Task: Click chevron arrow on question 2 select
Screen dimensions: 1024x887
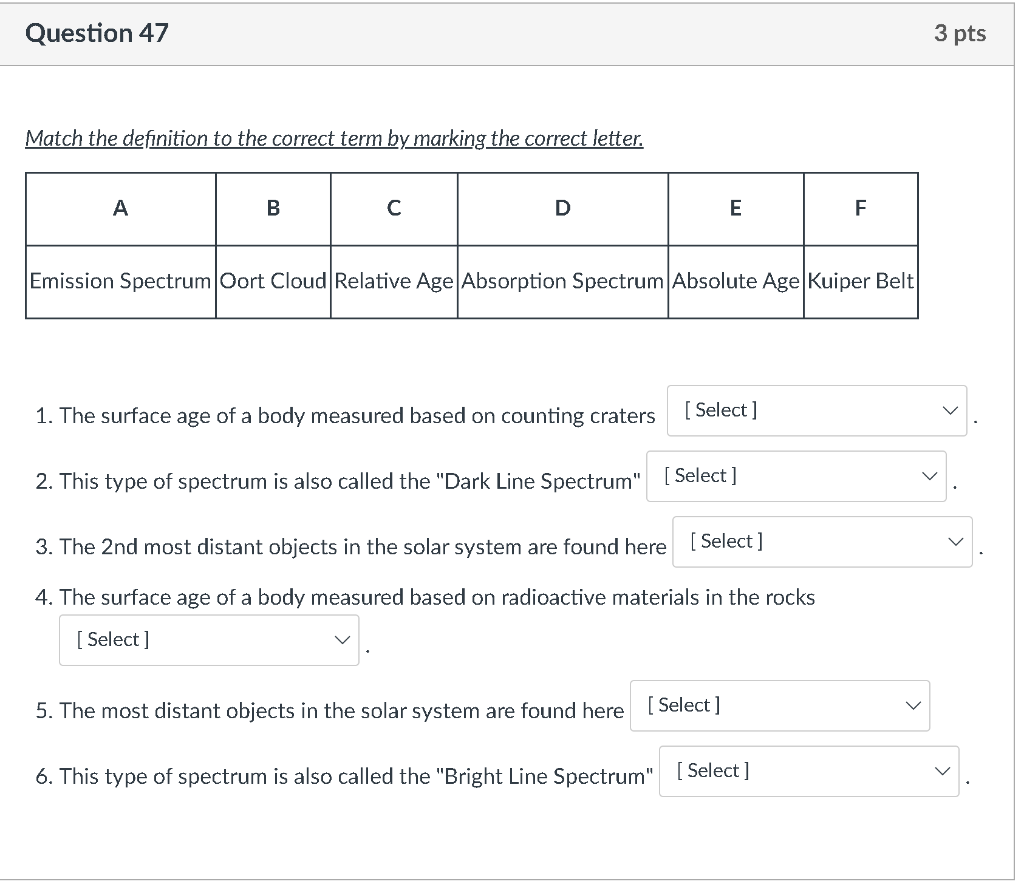Action: click(929, 476)
